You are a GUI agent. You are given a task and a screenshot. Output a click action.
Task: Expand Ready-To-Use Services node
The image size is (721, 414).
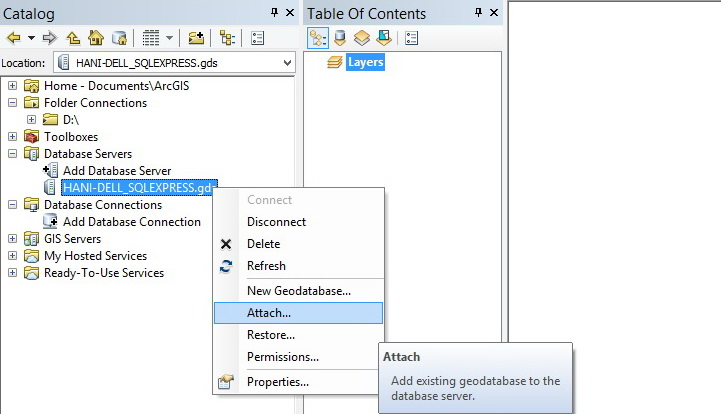click(12, 273)
